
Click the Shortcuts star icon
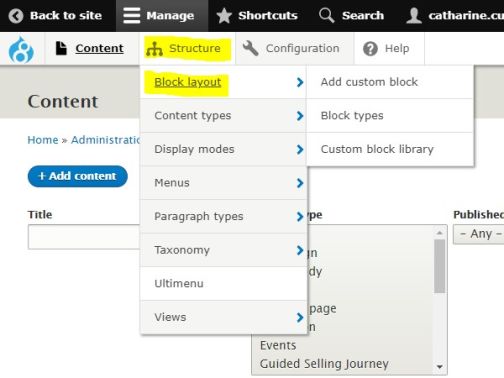[224, 16]
